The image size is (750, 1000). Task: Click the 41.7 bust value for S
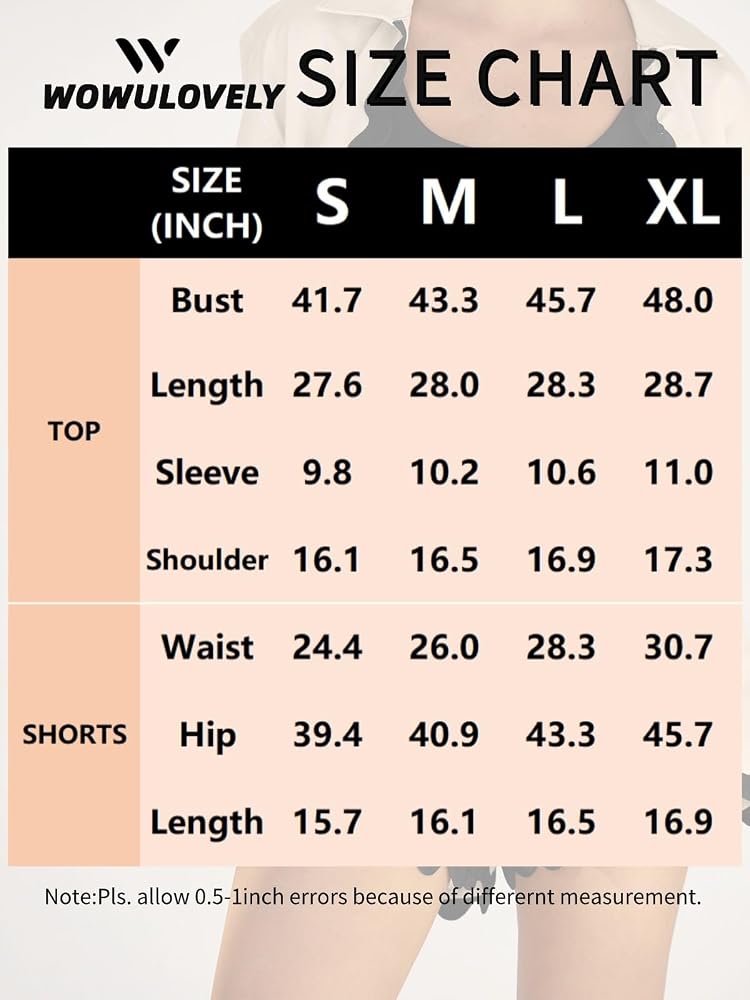pos(327,300)
